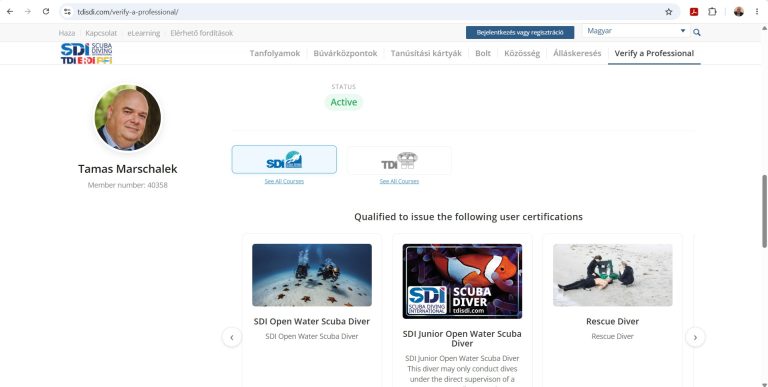Open the Magyar language dropdown
768x387 pixels.
point(636,31)
